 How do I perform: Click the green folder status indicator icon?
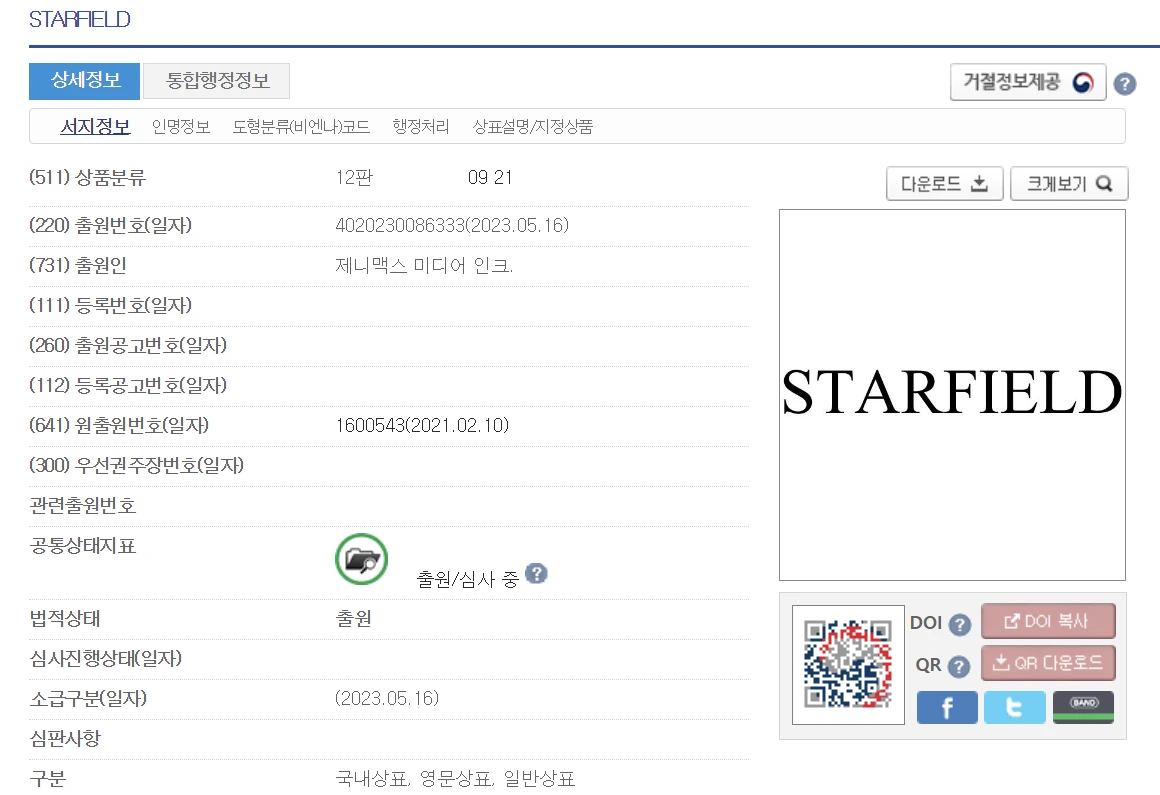[x=362, y=559]
